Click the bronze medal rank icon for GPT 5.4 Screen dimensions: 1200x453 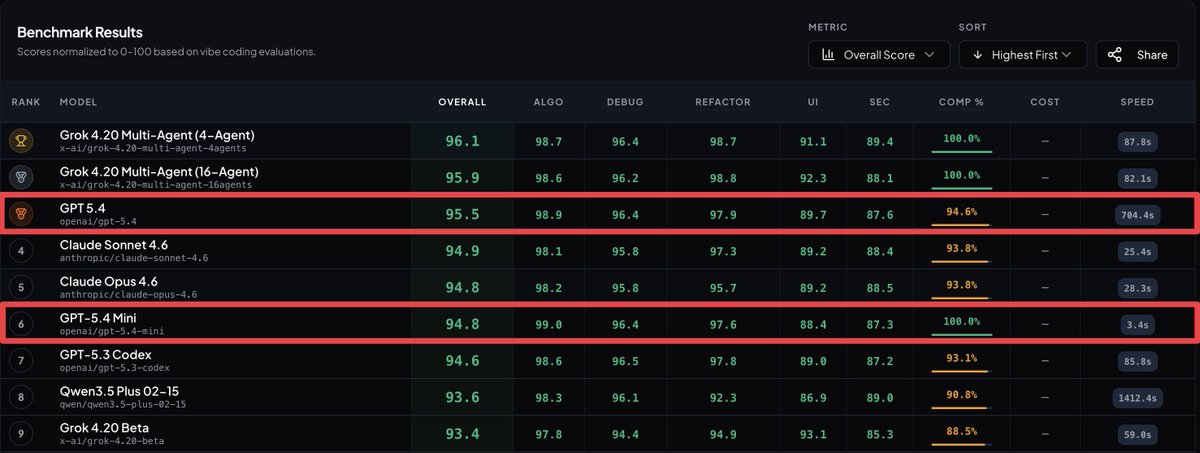22,213
